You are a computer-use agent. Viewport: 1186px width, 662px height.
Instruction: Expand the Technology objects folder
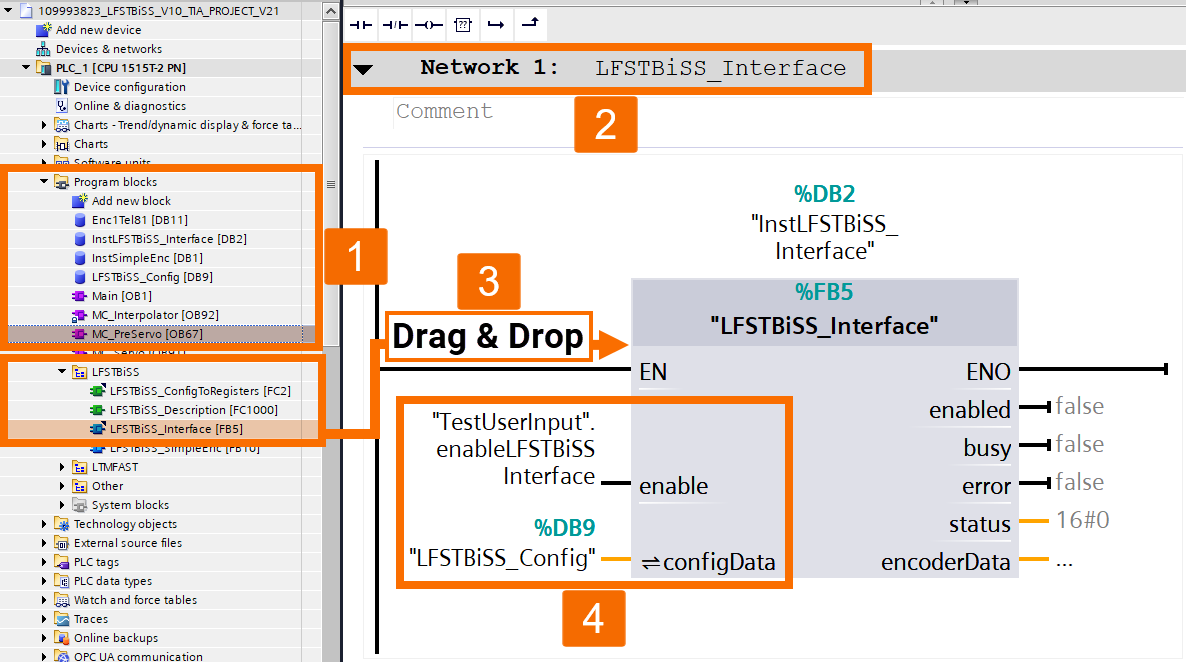coord(44,524)
